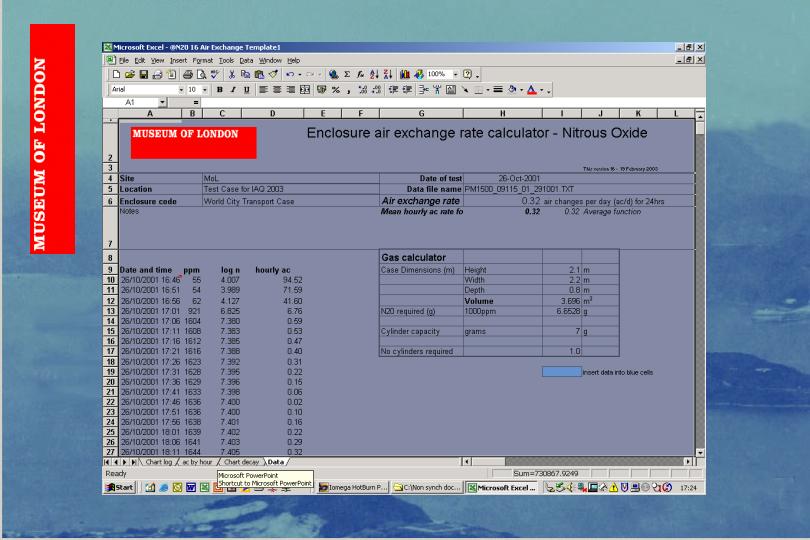Click the Paste clipboard icon
Image resolution: width=810 pixels, height=540 pixels.
pyautogui.click(x=259, y=75)
